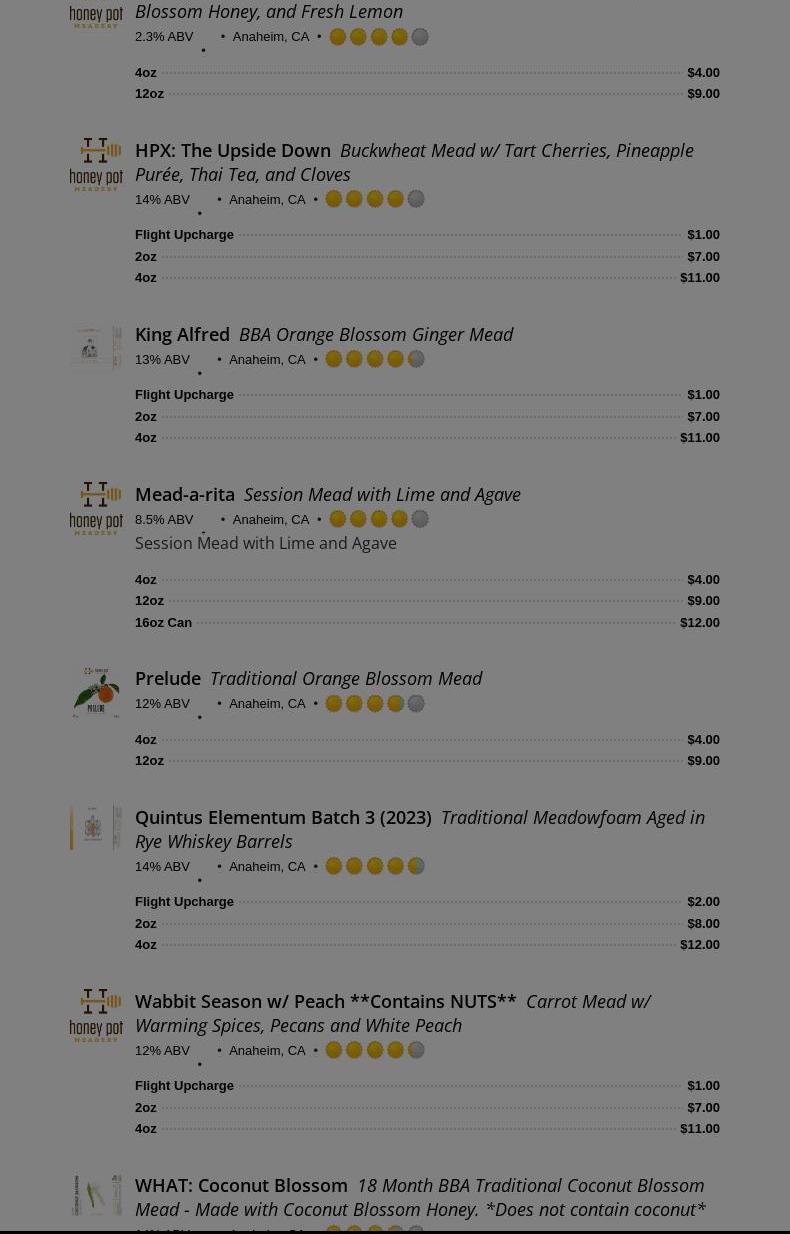Viewport: 790px width, 1234px height.
Task: Select Quintus Elementum Batch 3 (2023) title
Action: tap(283, 817)
